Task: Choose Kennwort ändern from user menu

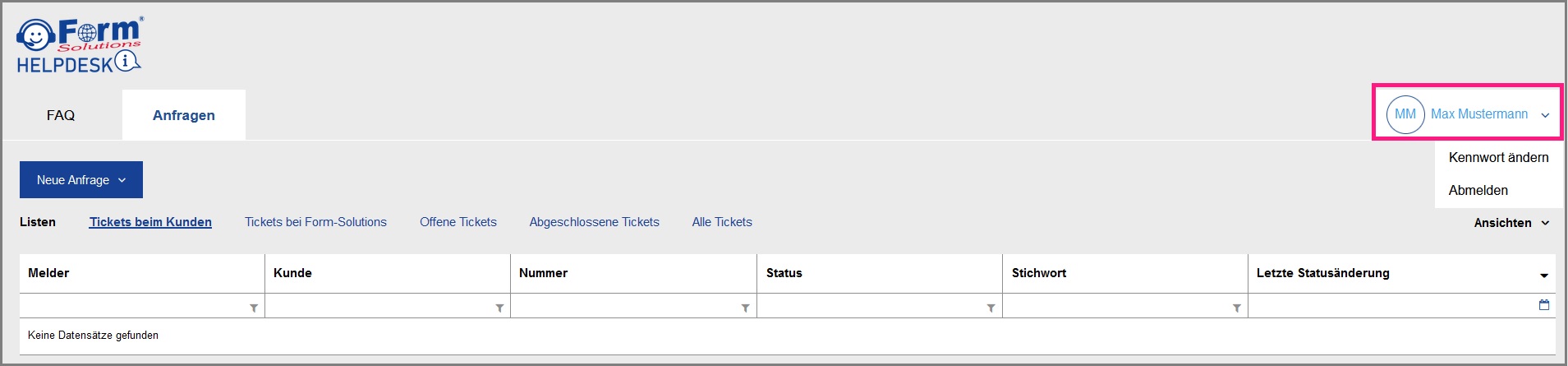Action: [1498, 157]
